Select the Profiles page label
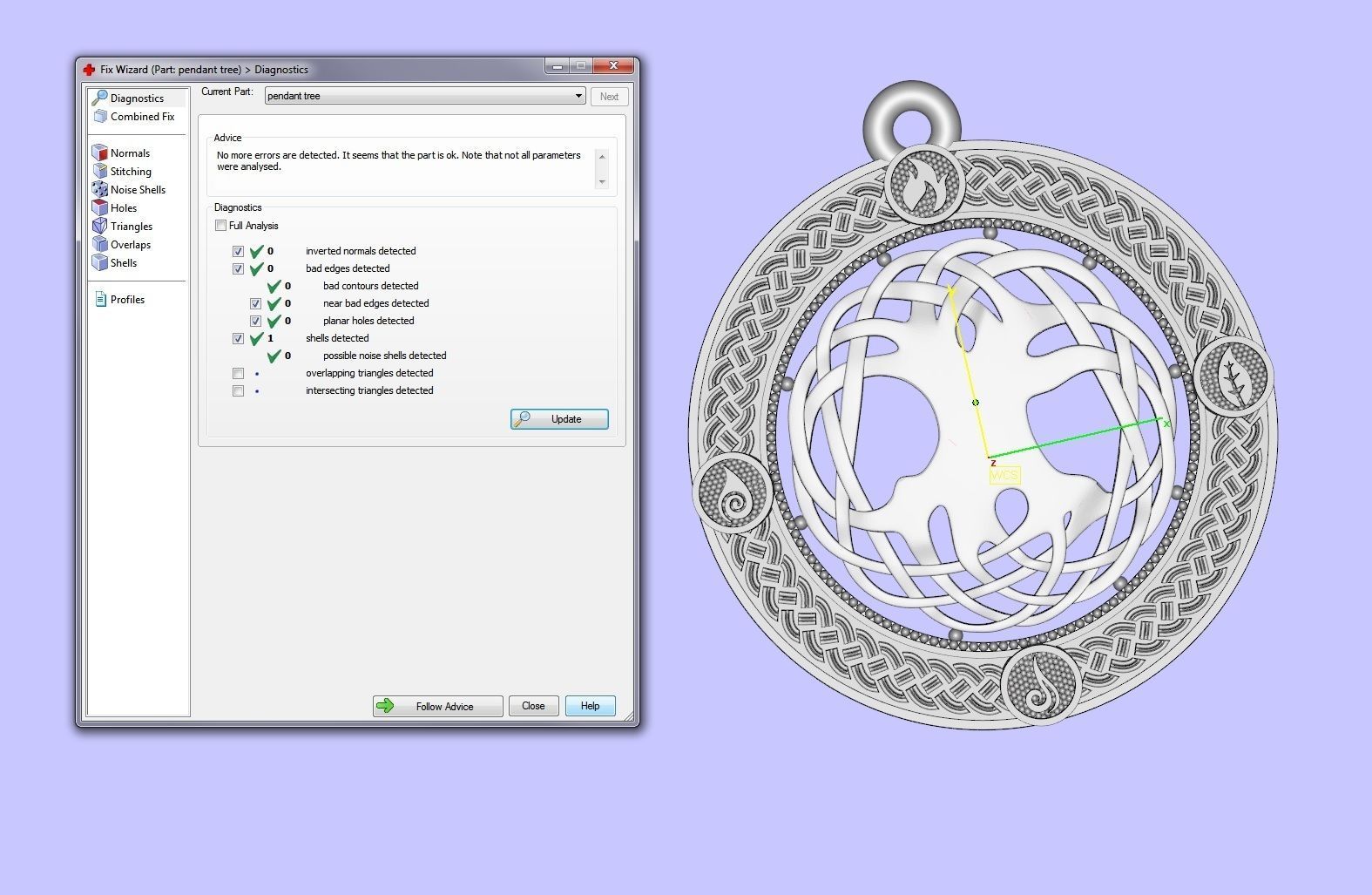The image size is (1372, 895). click(x=127, y=299)
